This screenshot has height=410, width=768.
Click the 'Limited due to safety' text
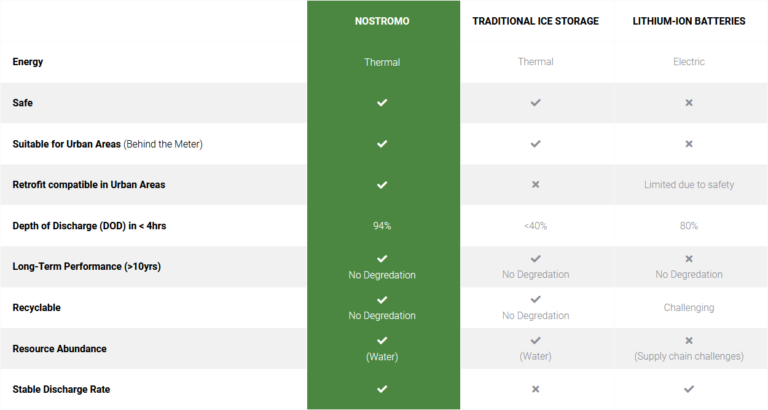tap(689, 185)
